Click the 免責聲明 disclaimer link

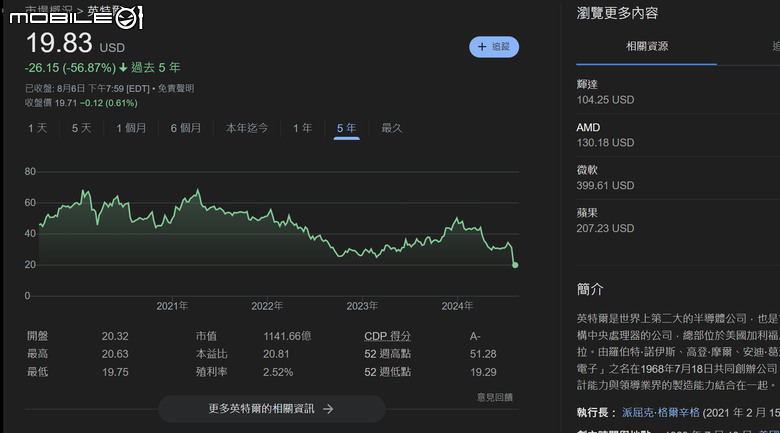pos(176,89)
